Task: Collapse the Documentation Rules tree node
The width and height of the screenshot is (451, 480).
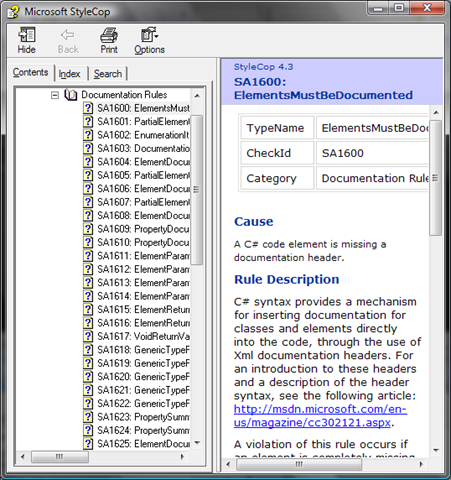Action: pos(55,95)
